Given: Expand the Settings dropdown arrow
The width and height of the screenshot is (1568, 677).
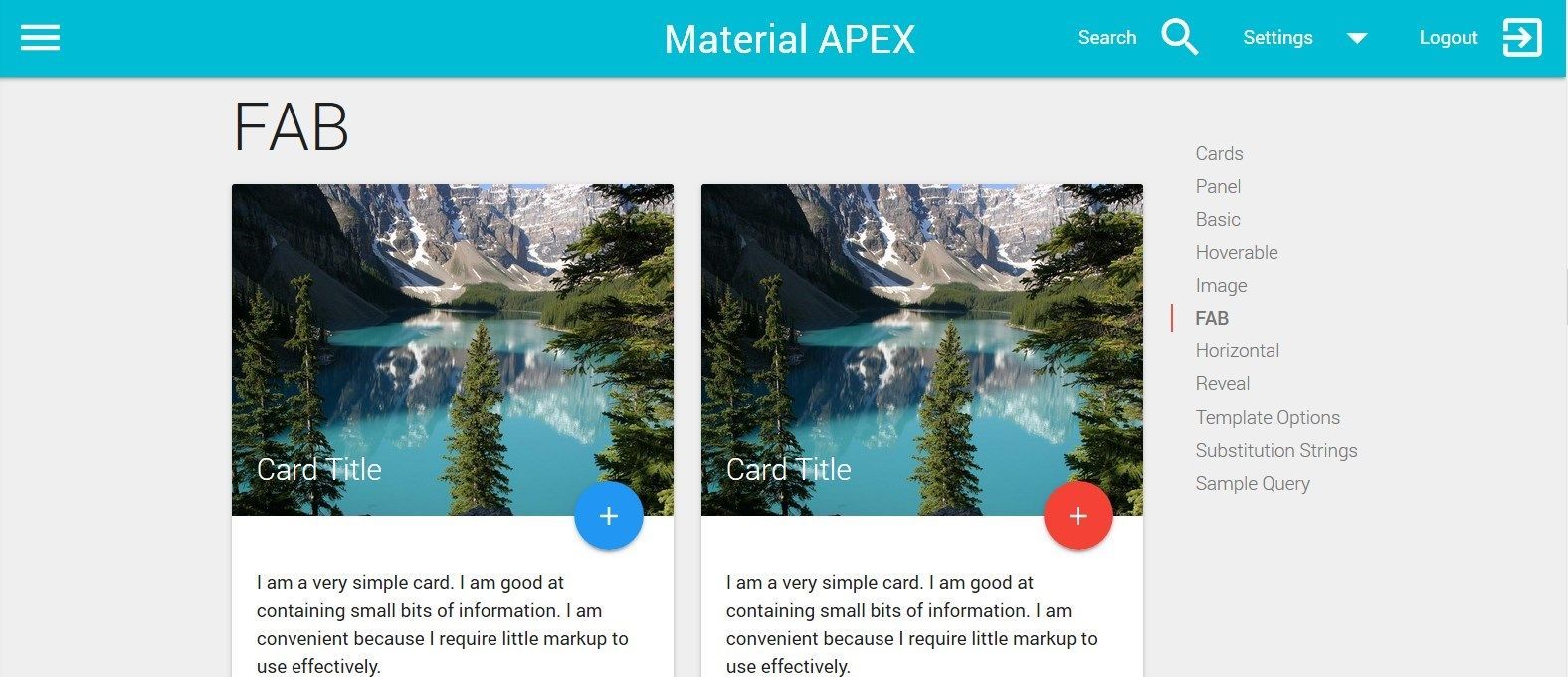Looking at the screenshot, I should point(1357,39).
